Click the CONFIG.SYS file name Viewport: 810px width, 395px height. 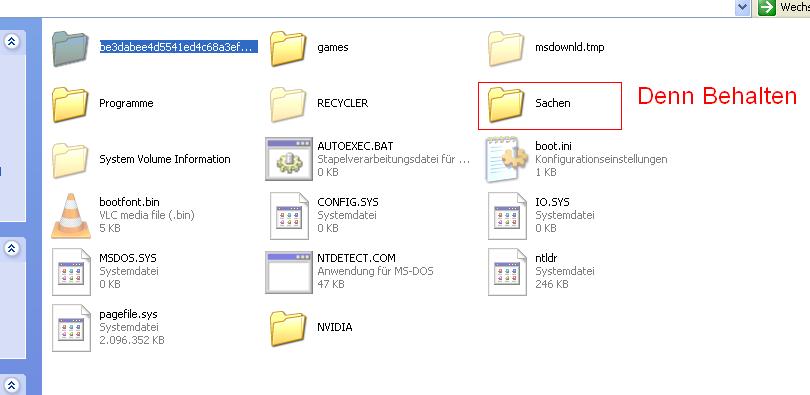[348, 202]
